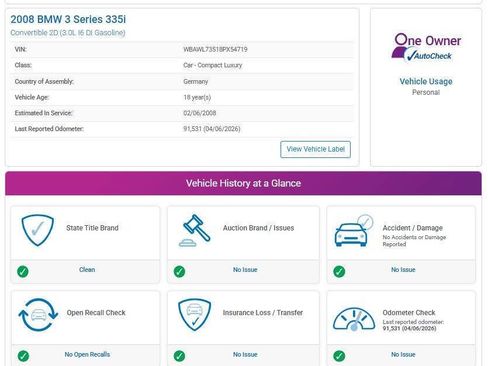Click the 91,531 odometer value in the details table
The height and width of the screenshot is (366, 488).
(212, 129)
